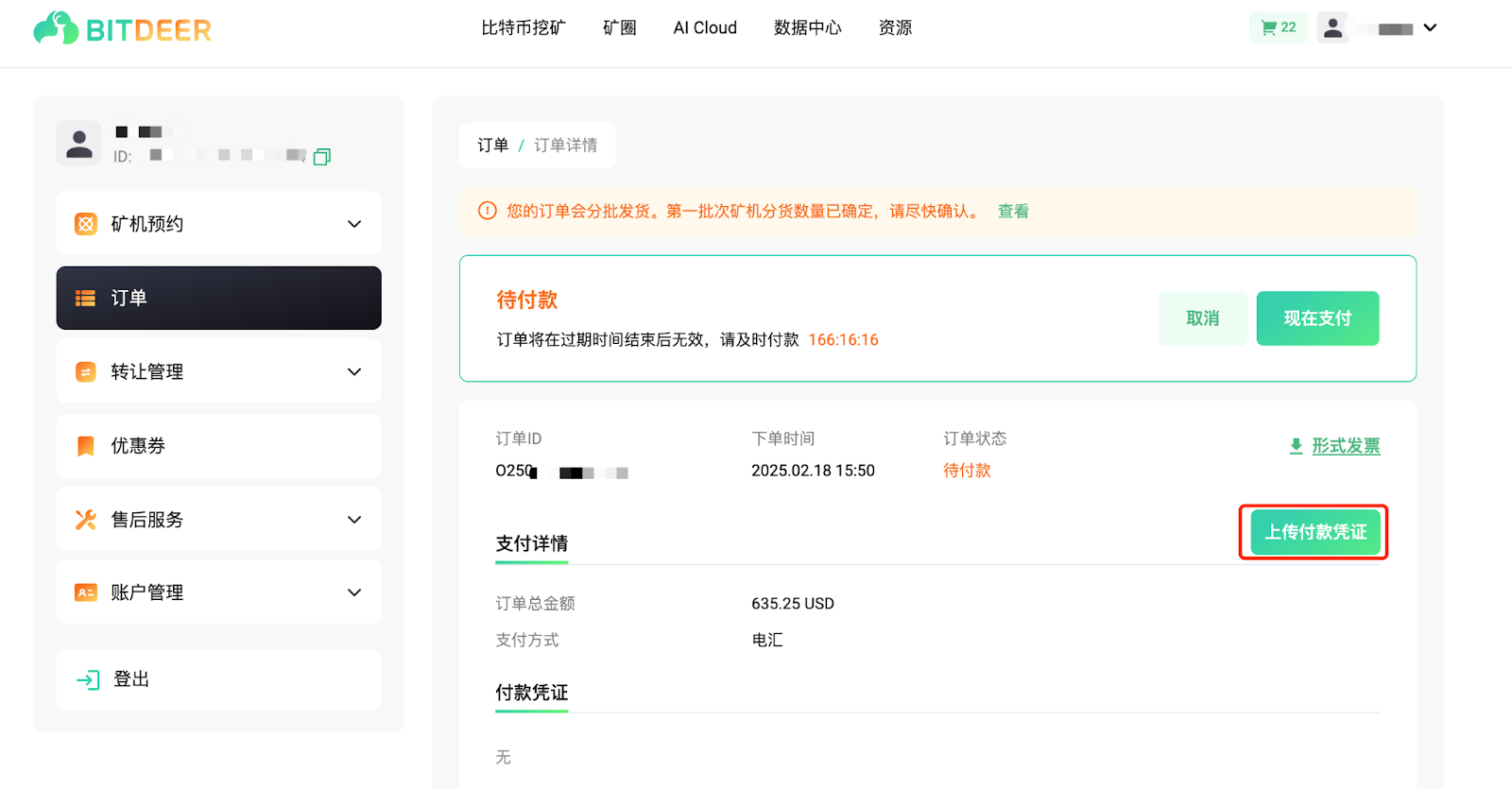Click the order total 635.25 USD
This screenshot has width=1512, height=789.
pyautogui.click(x=793, y=604)
